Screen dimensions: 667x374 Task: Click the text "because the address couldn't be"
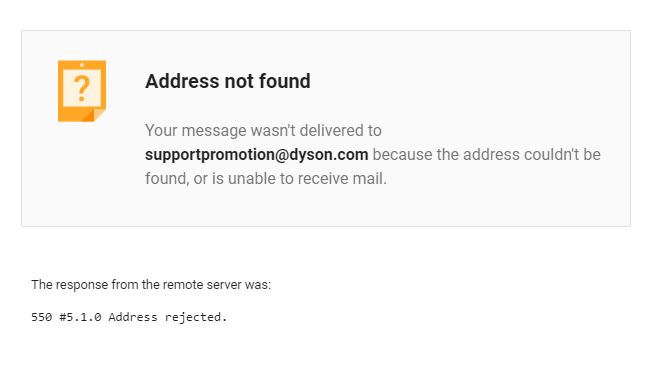pyautogui.click(x=487, y=154)
